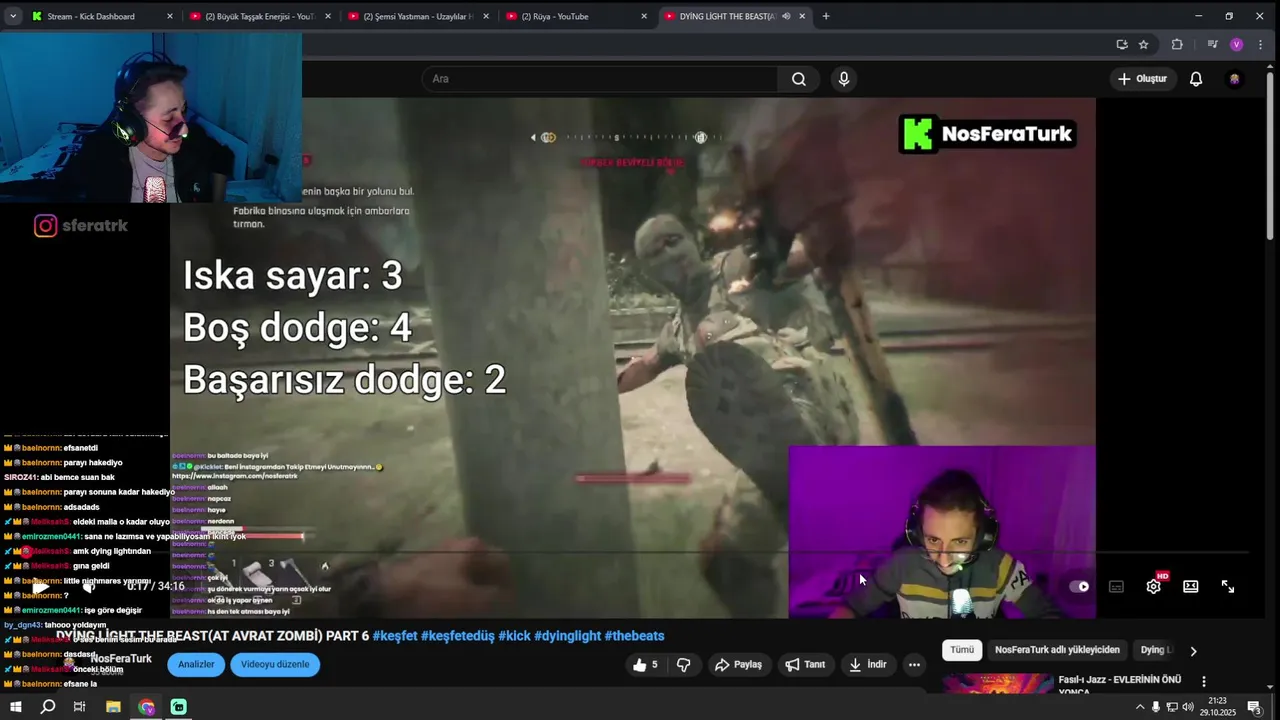Download the video with İndir
This screenshot has height=720, width=1280.
click(868, 665)
